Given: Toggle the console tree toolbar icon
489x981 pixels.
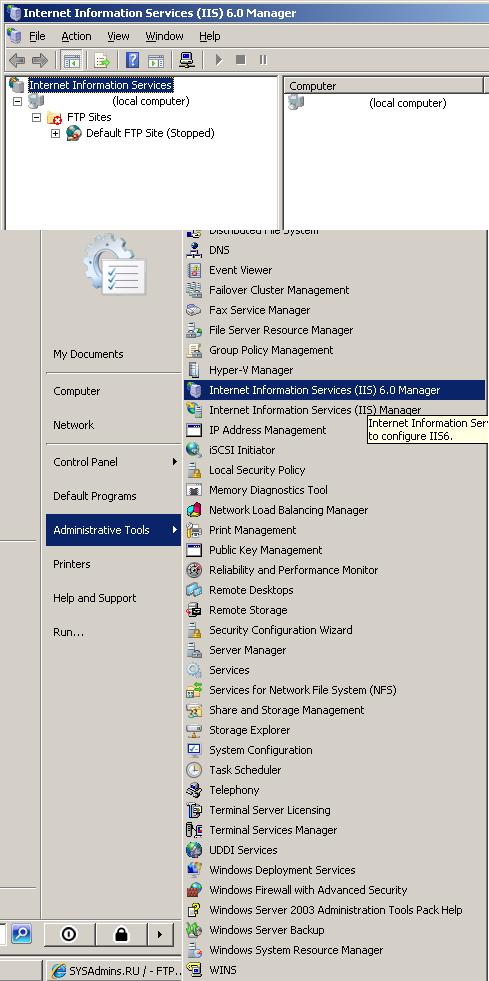Looking at the screenshot, I should click(x=72, y=61).
